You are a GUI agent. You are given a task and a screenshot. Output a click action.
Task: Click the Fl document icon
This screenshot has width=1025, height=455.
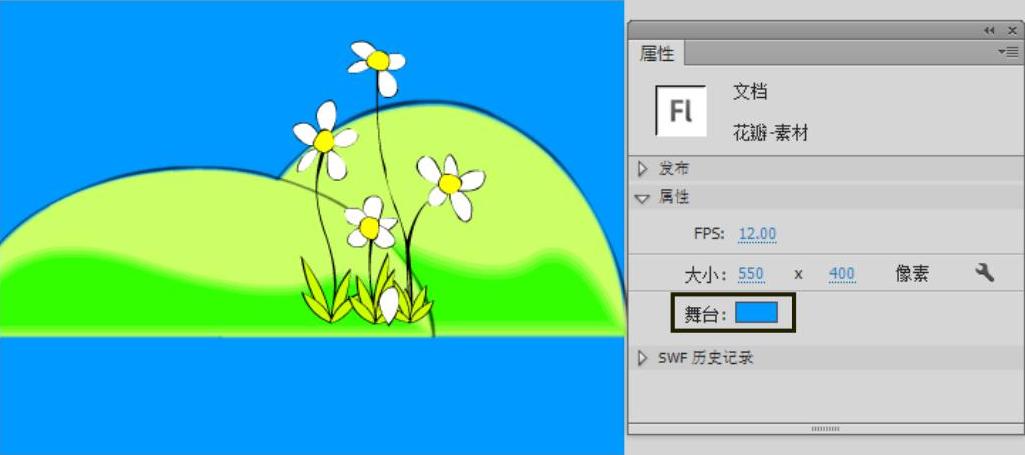point(681,110)
